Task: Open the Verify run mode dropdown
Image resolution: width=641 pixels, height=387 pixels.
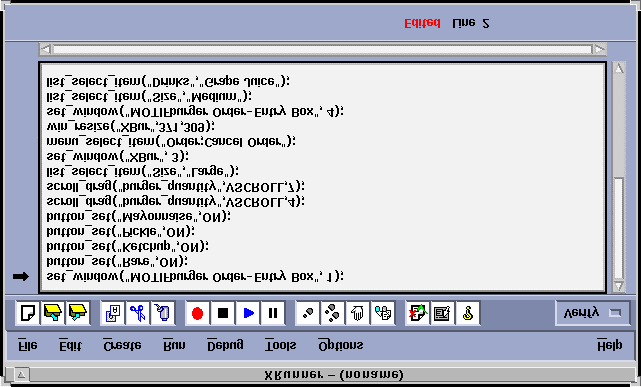Action: (593, 313)
